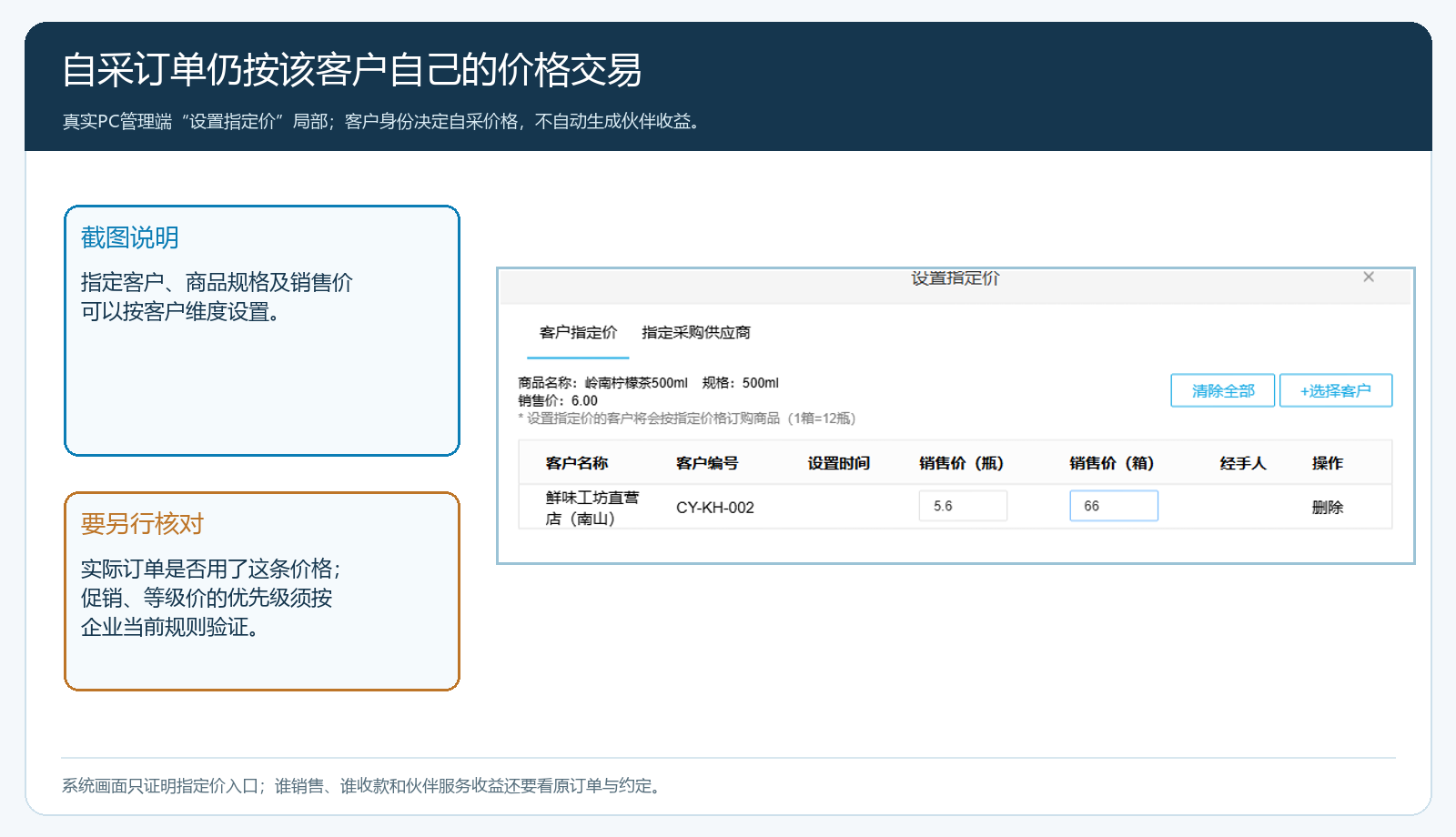Select the 鲜味工坊直营店（南山）customer name
Image resolution: width=1456 pixels, height=837 pixels.
591,508
